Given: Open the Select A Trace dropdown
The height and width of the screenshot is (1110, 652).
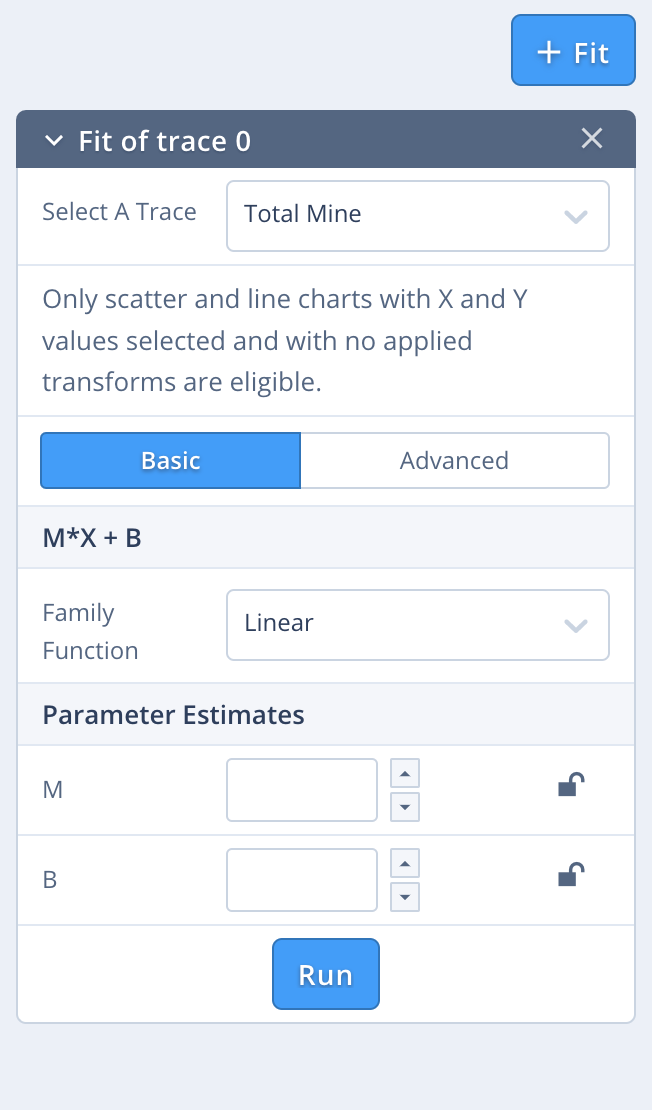Looking at the screenshot, I should click(x=417, y=216).
